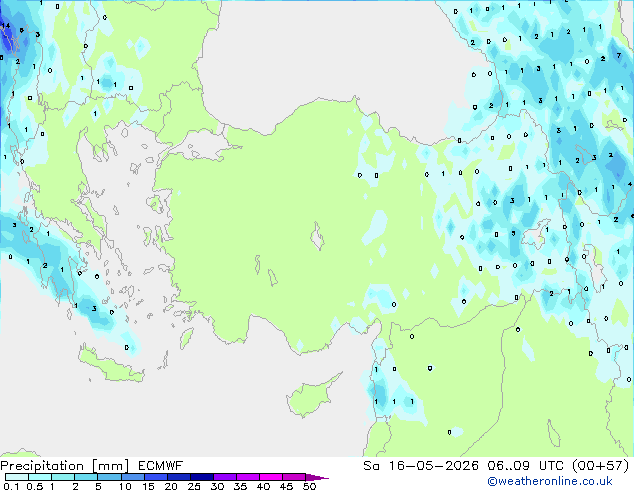Select the 30–35 mm violet legend swatch
Image resolution: width=634 pixels, height=490 pixels.
(225, 477)
